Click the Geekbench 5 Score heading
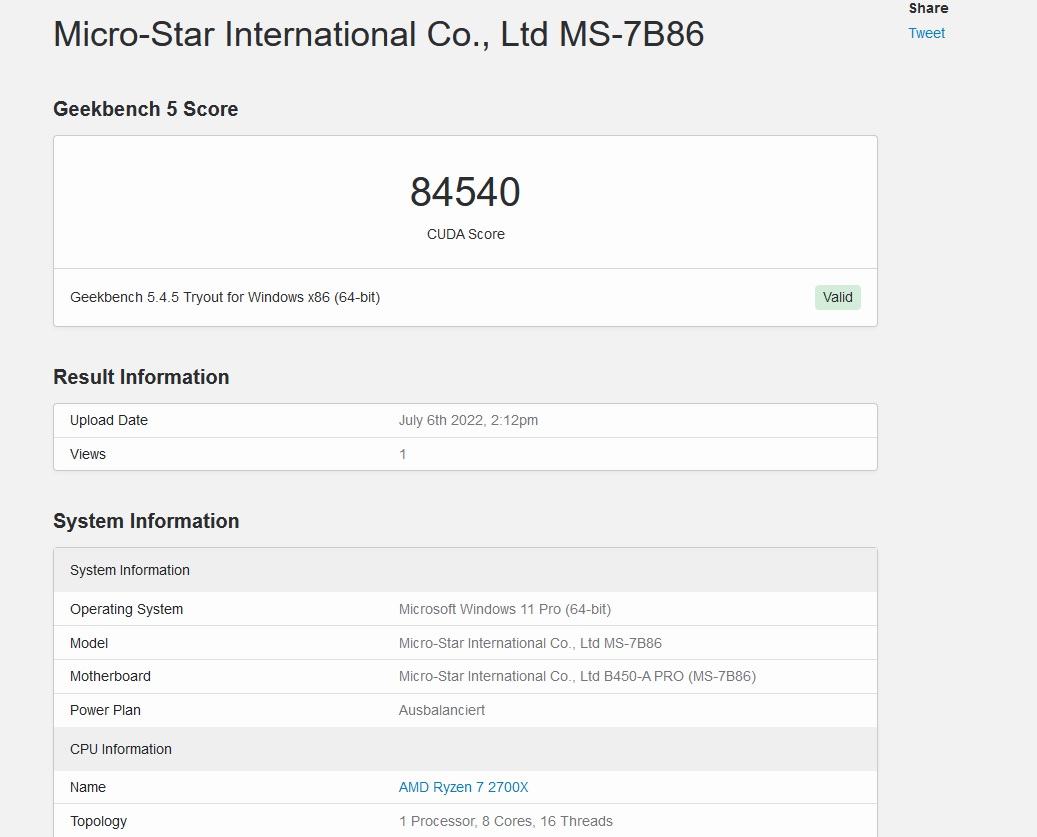1037x837 pixels. (x=145, y=108)
